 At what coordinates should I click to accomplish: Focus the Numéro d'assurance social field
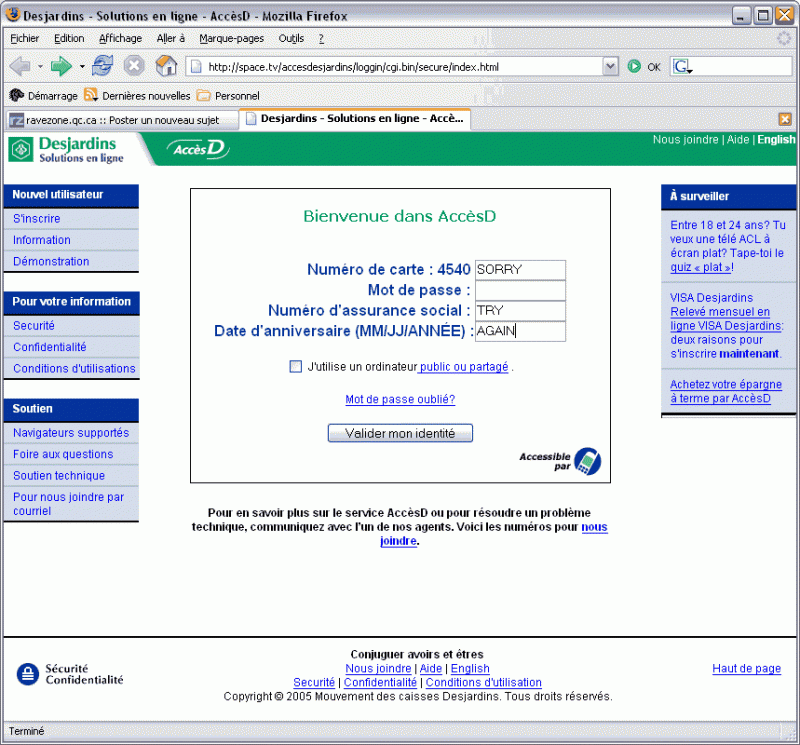[520, 311]
